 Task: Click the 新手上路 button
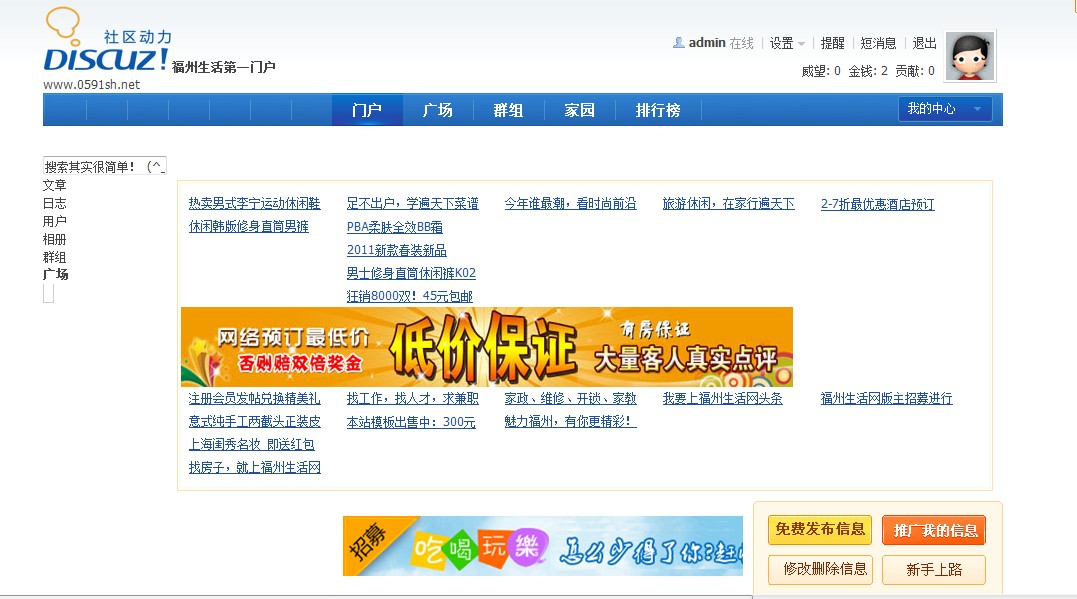pos(934,569)
